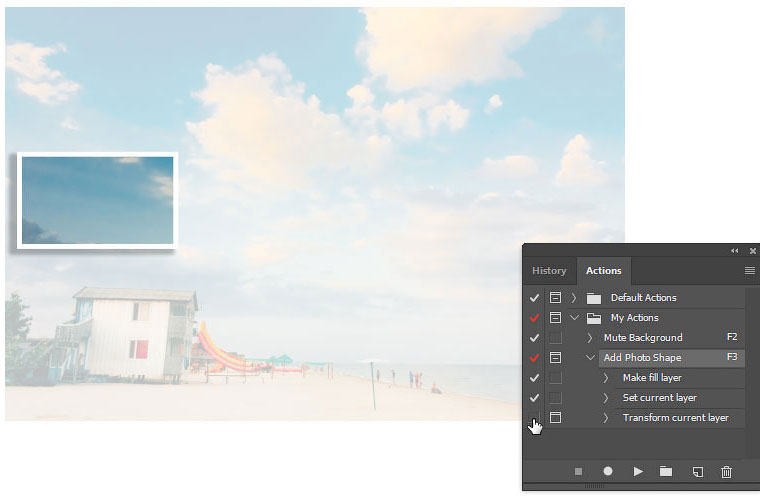Play the selected action

click(638, 471)
